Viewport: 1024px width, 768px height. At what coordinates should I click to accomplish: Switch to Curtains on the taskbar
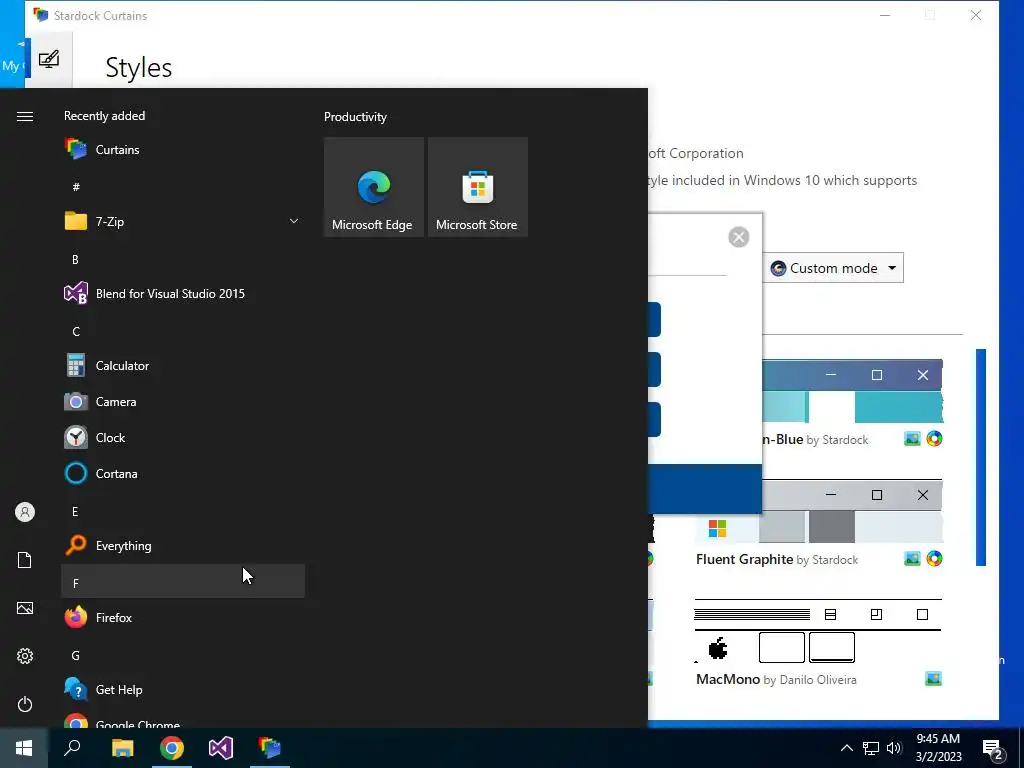pyautogui.click(x=270, y=748)
